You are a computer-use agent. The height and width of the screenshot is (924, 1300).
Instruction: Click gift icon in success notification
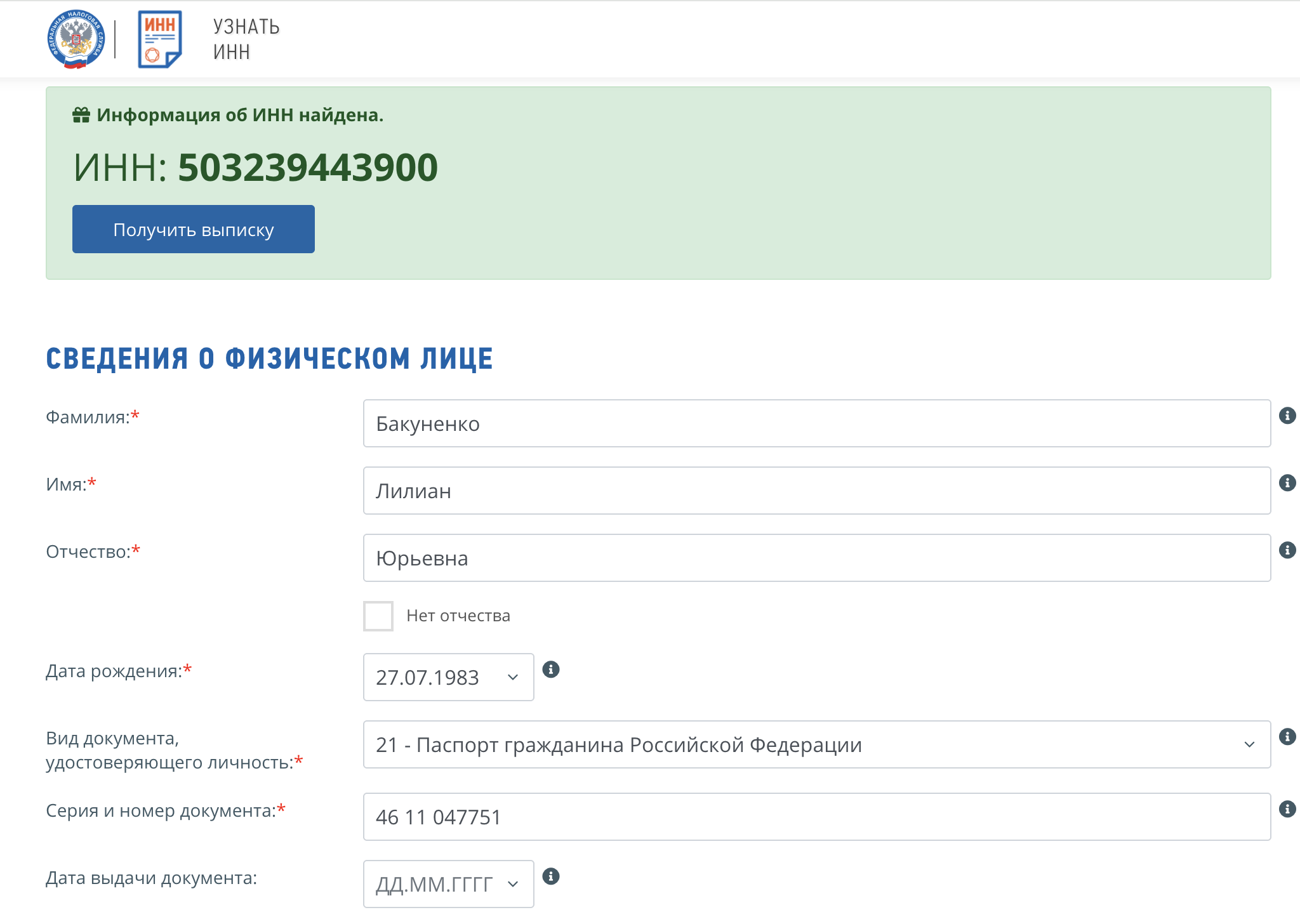[x=81, y=115]
